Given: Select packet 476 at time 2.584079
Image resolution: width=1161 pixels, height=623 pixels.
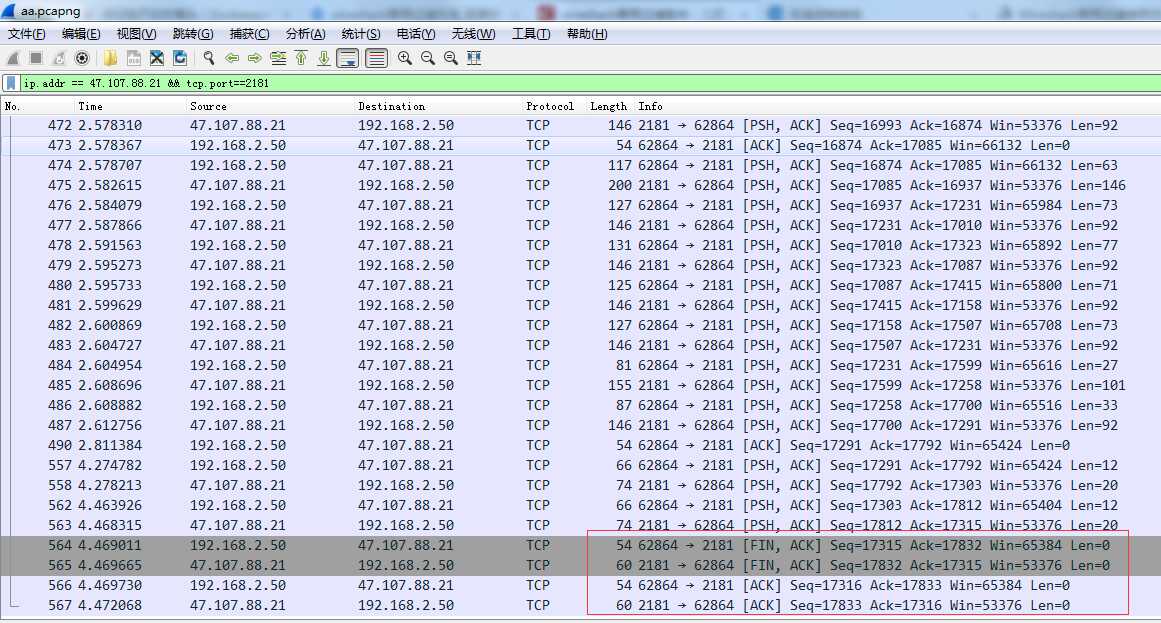Looking at the screenshot, I should click(x=580, y=205).
